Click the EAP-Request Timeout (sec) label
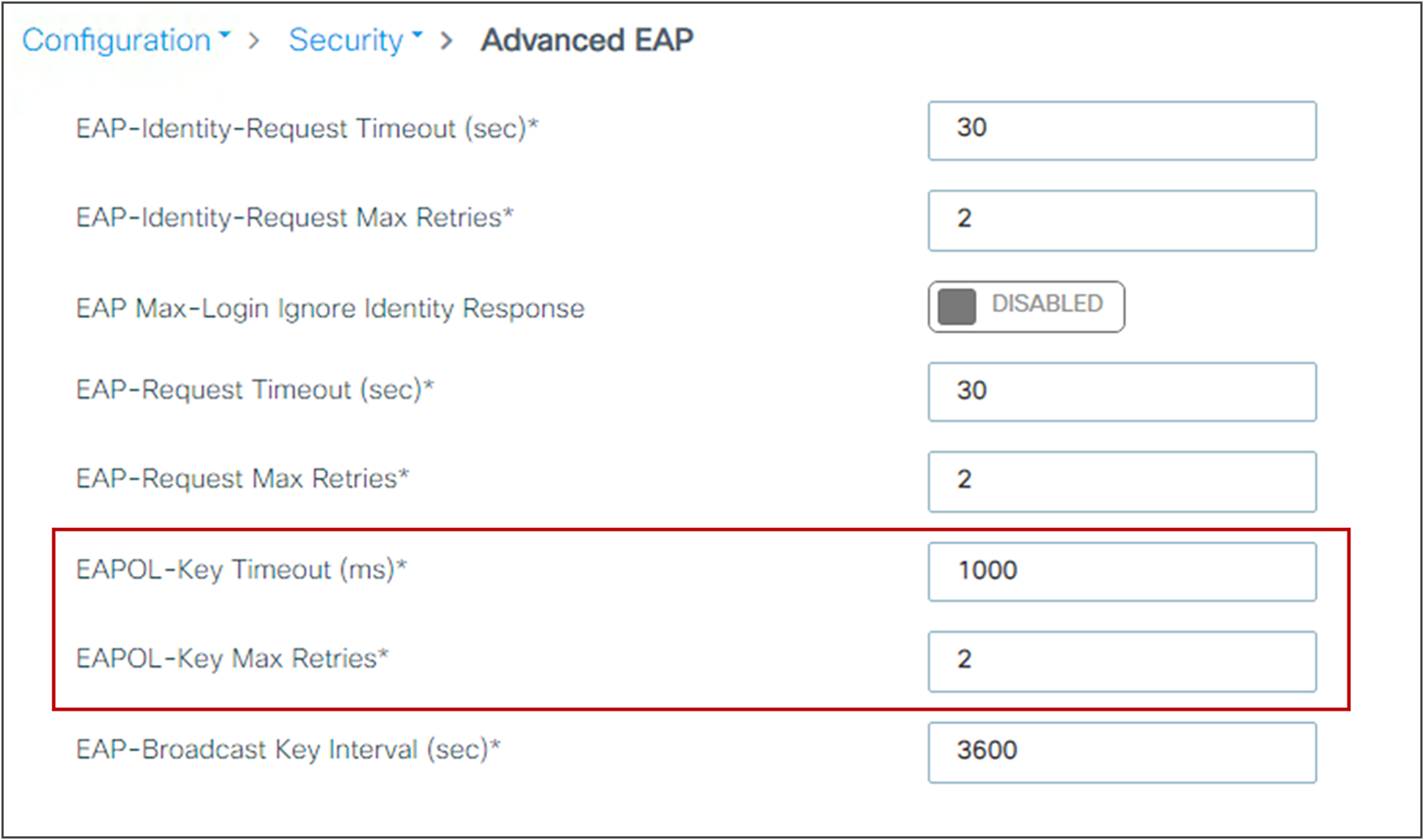 coord(255,390)
